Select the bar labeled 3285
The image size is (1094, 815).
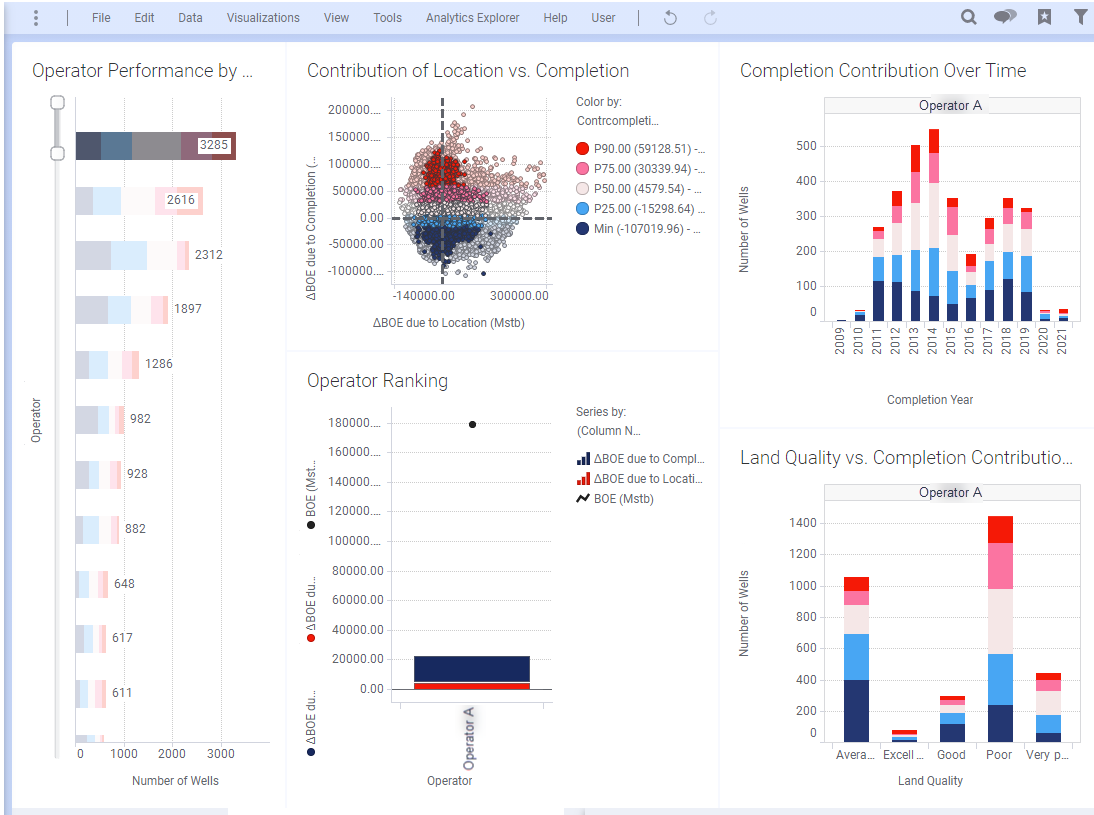coord(155,146)
